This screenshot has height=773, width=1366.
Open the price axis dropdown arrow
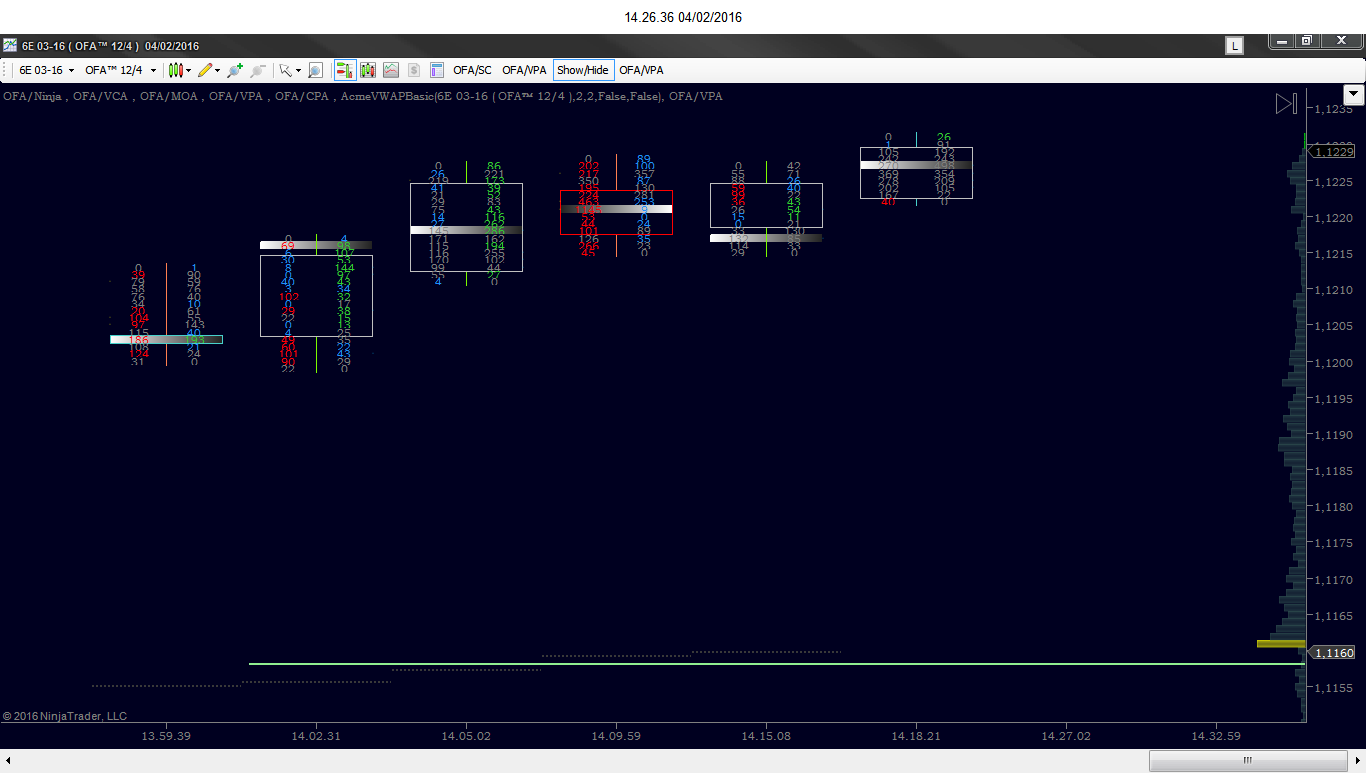coord(1354,95)
